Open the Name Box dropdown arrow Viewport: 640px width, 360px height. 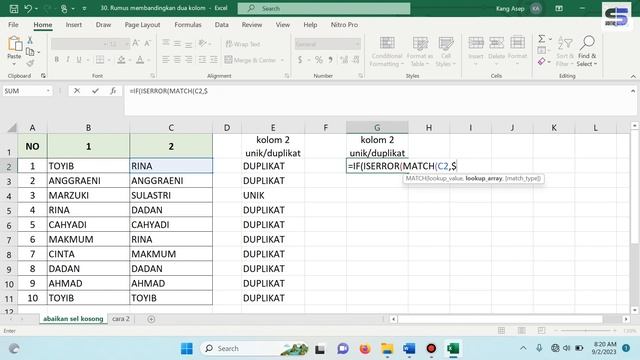[48, 91]
